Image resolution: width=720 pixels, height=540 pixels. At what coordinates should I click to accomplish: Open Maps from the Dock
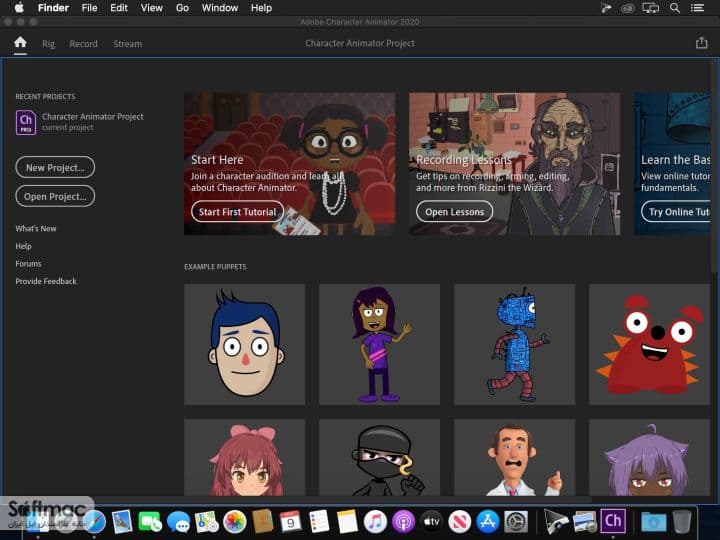point(206,522)
